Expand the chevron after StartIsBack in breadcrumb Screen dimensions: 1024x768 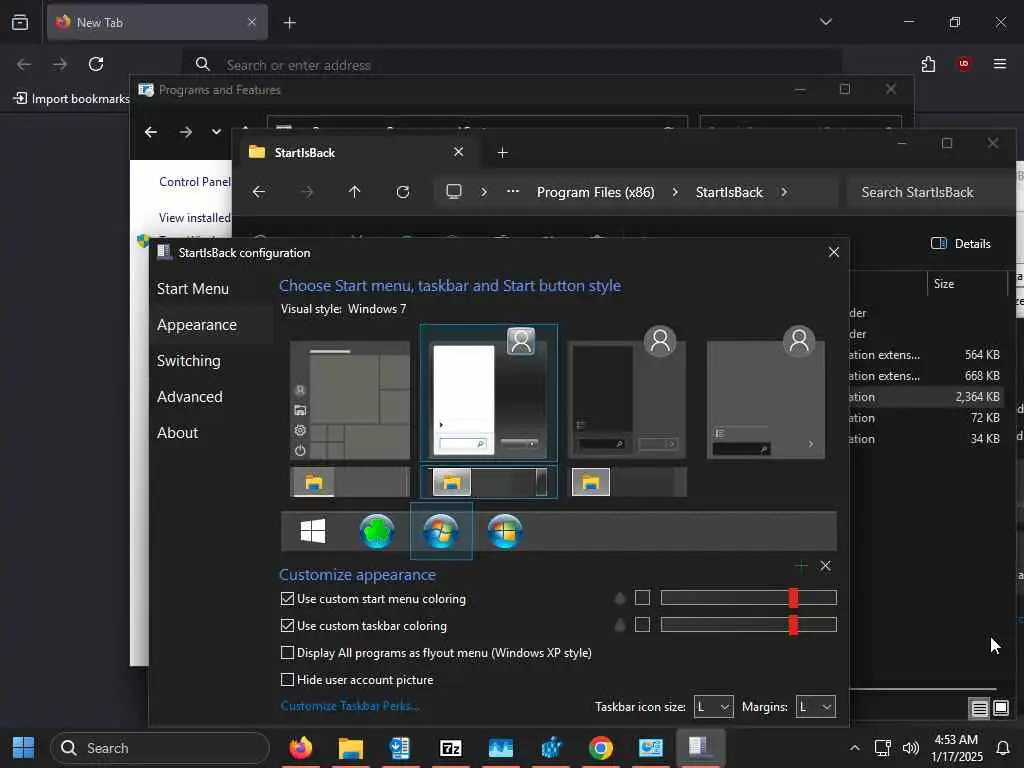784,192
